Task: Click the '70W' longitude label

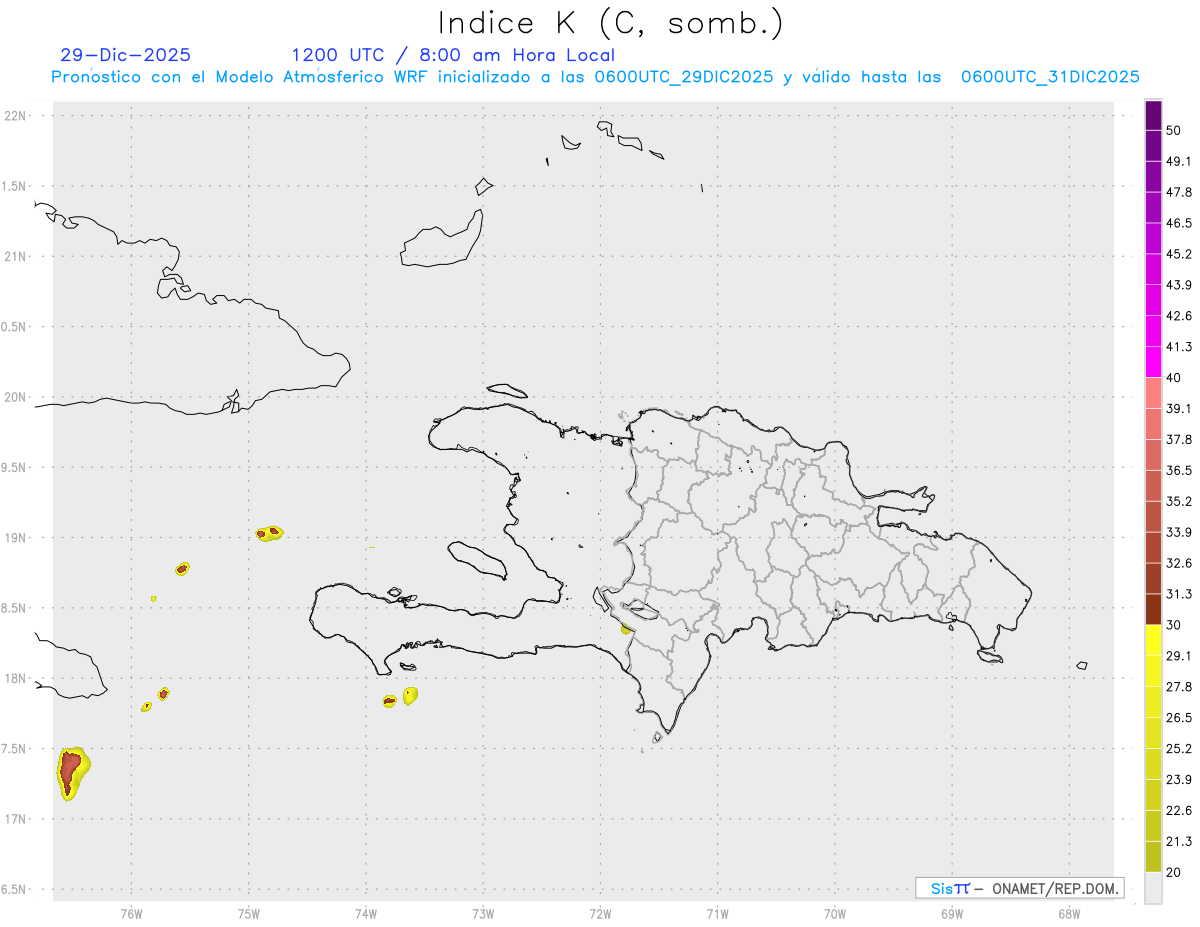Action: point(835,914)
